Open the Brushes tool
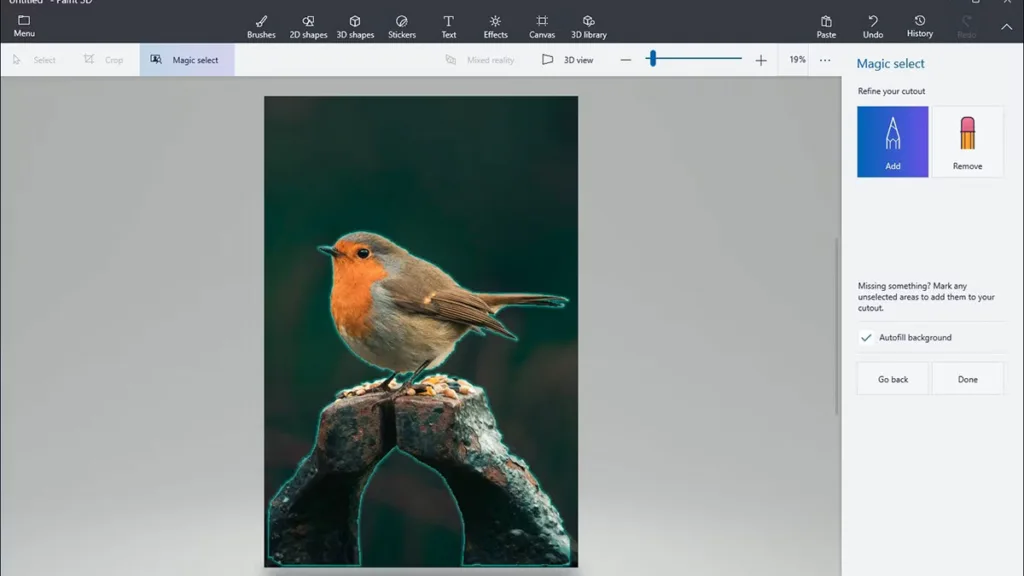 (x=261, y=27)
